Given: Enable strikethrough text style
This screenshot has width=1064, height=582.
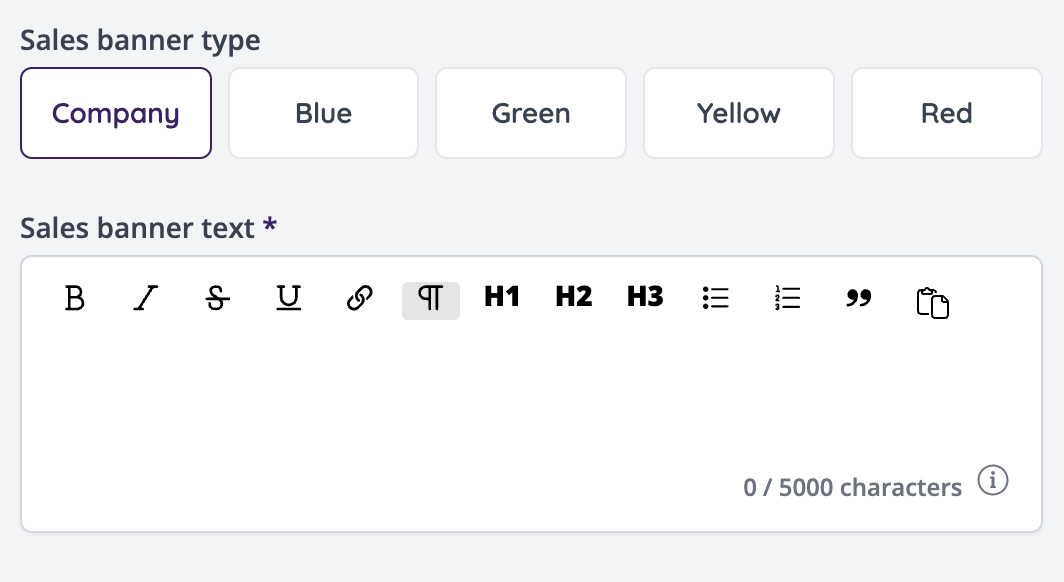Looking at the screenshot, I should [217, 299].
